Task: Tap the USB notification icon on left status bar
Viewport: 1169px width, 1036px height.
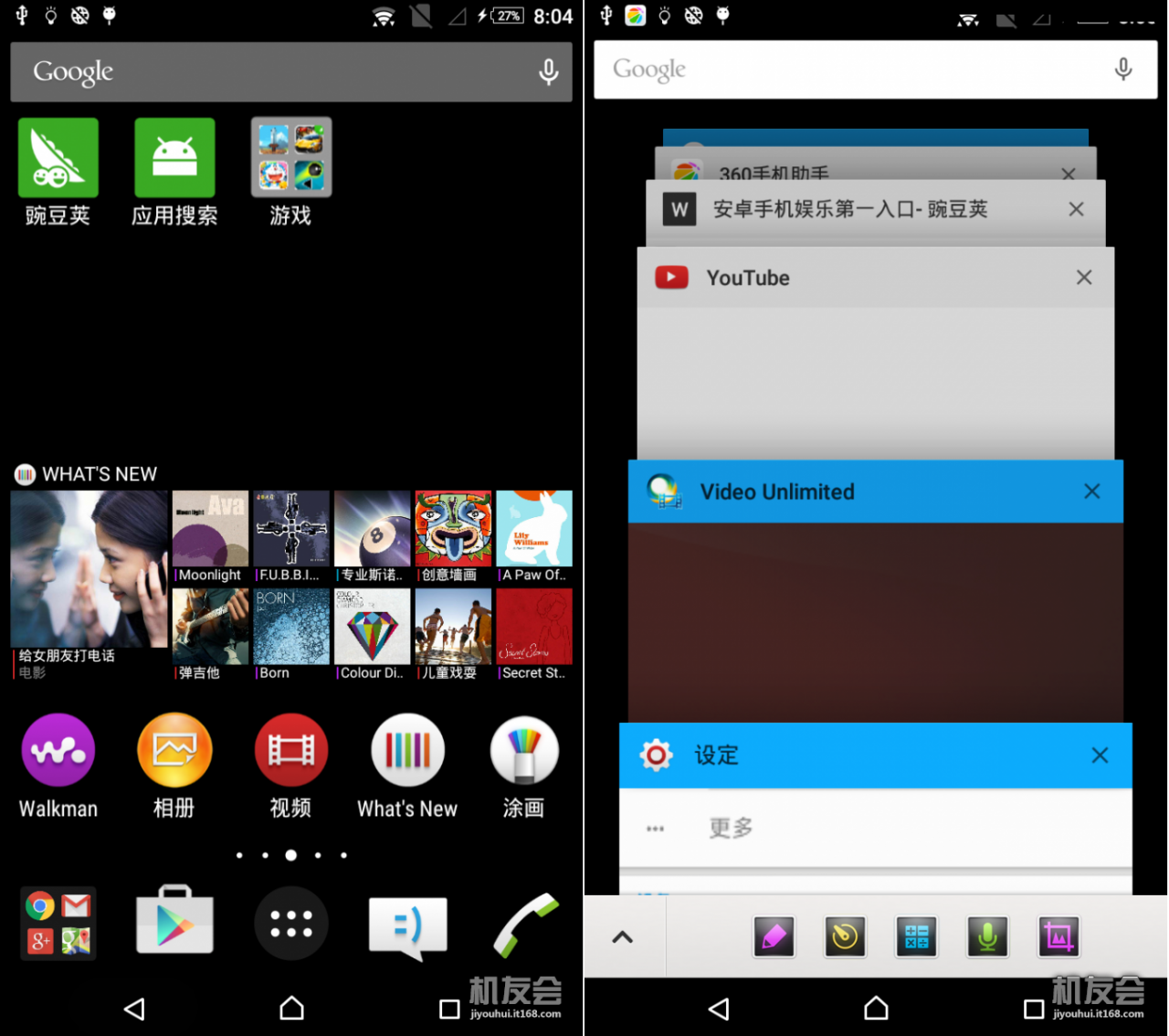Action: (x=22, y=16)
